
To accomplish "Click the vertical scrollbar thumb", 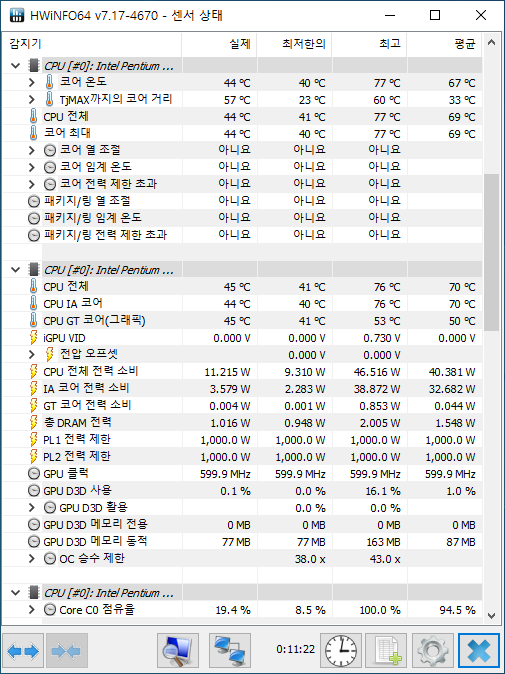I will click(492, 252).
